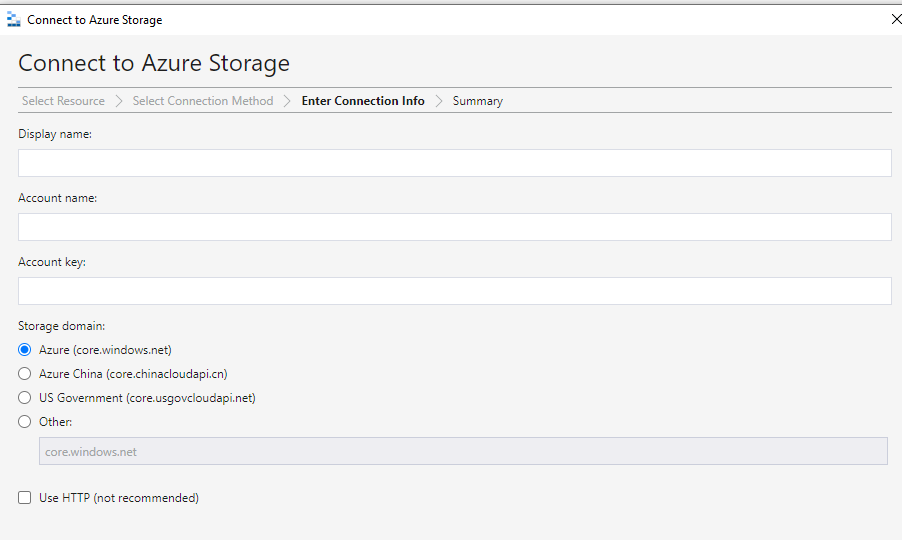Image resolution: width=902 pixels, height=540 pixels.
Task: Click the chevron after Select Connection Method
Action: [287, 101]
